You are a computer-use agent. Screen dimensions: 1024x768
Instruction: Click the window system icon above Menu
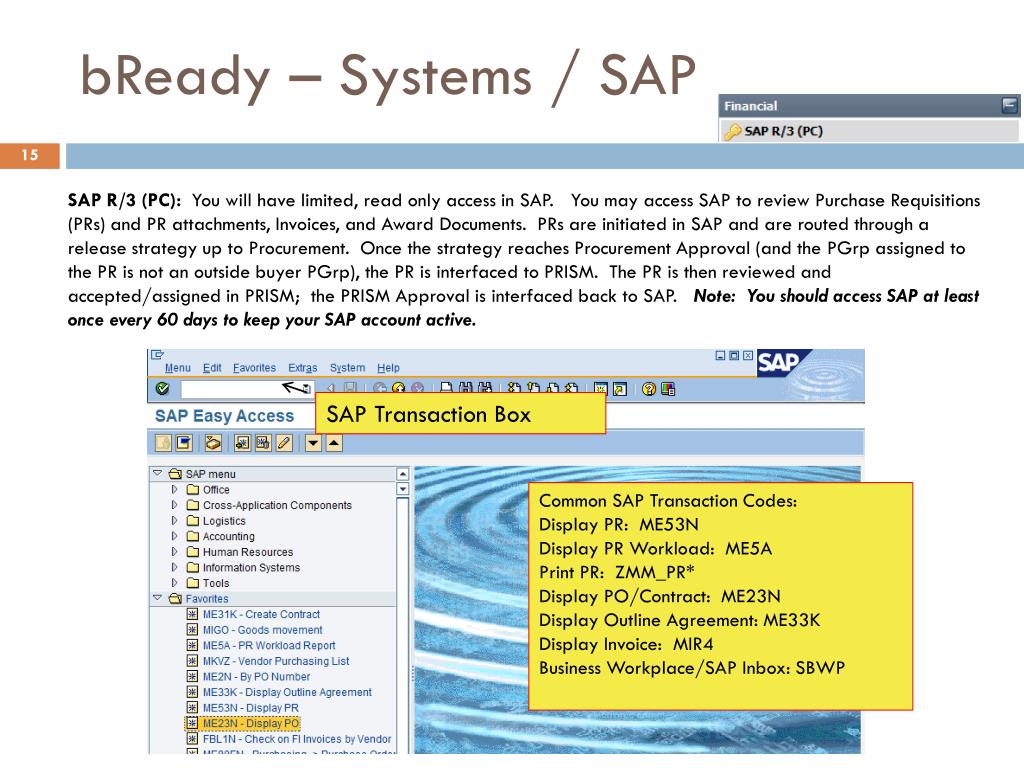click(x=157, y=355)
